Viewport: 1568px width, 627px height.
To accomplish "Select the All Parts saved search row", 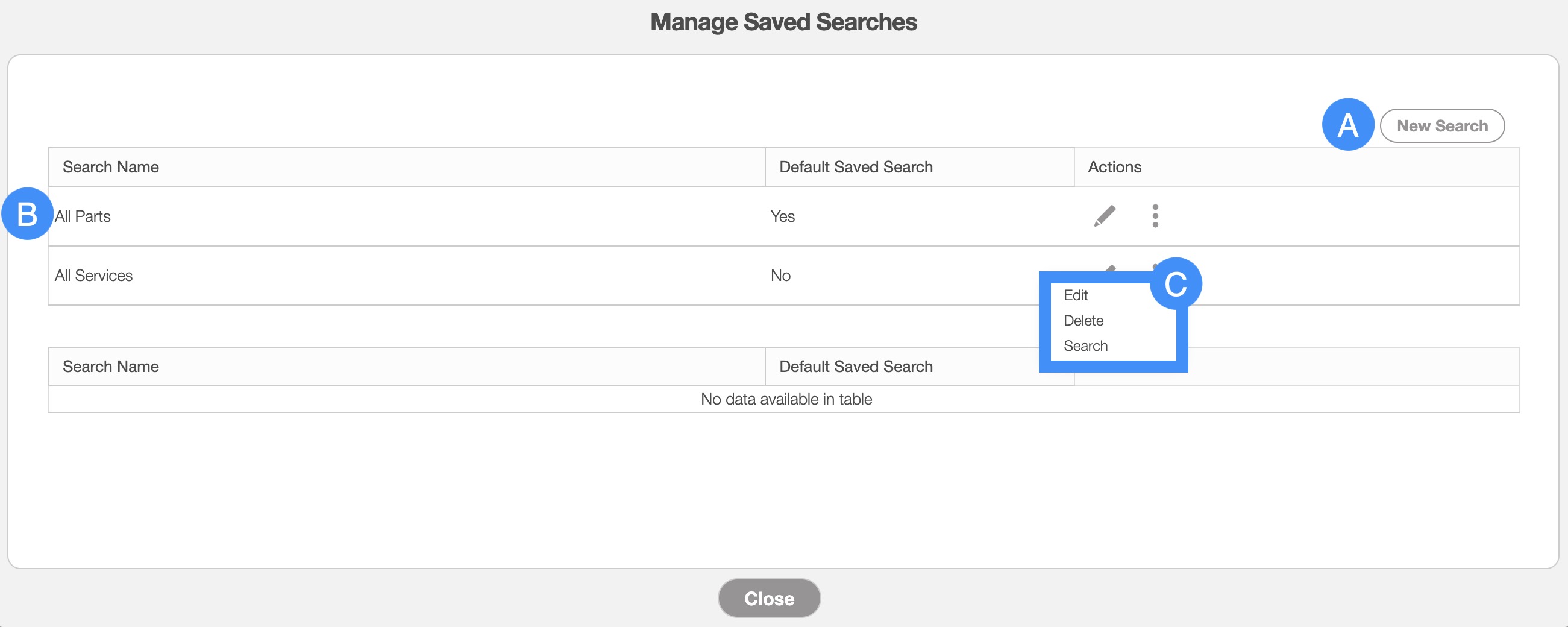I will tap(83, 216).
